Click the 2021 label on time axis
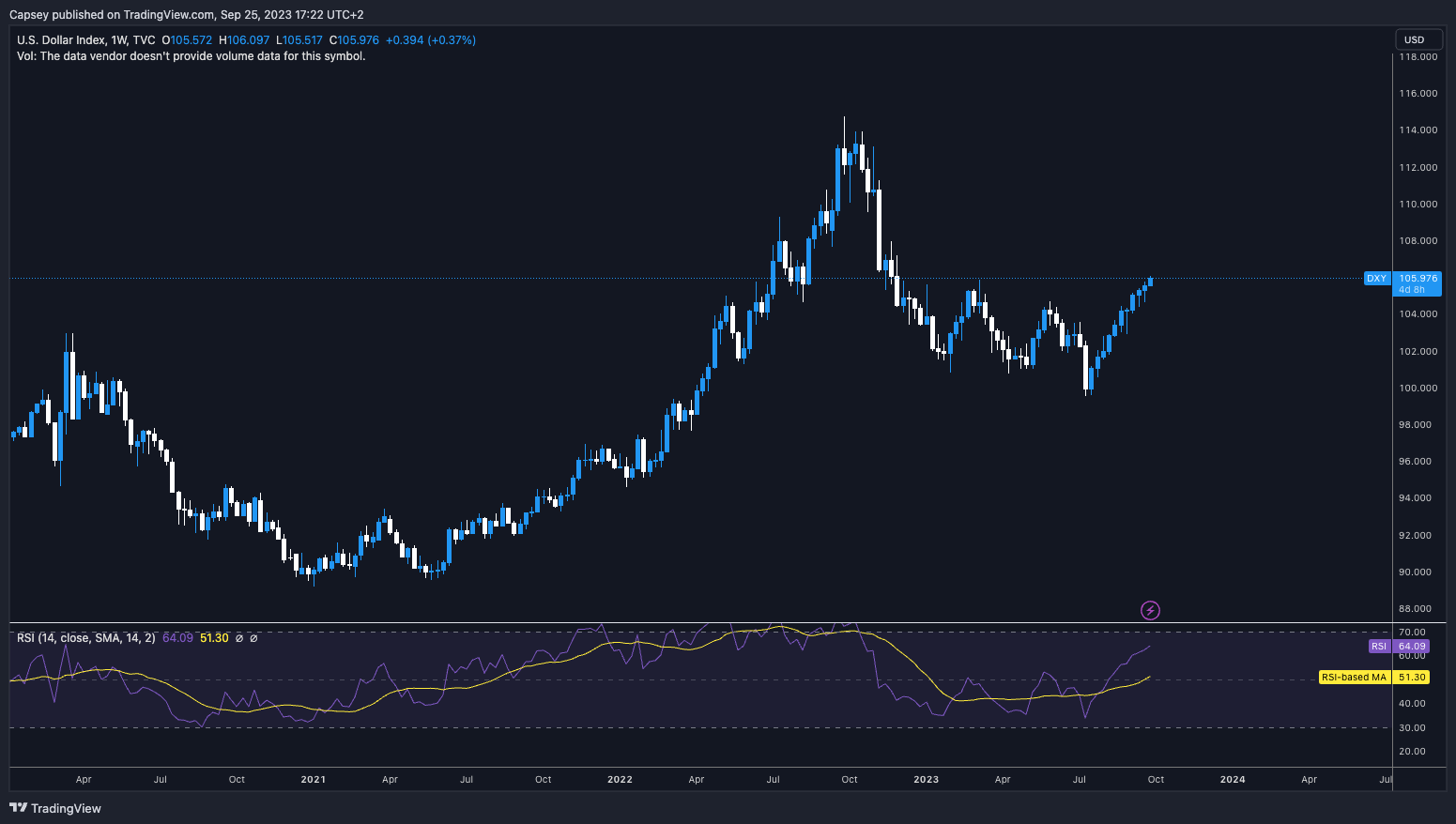1456x824 pixels. click(x=313, y=780)
